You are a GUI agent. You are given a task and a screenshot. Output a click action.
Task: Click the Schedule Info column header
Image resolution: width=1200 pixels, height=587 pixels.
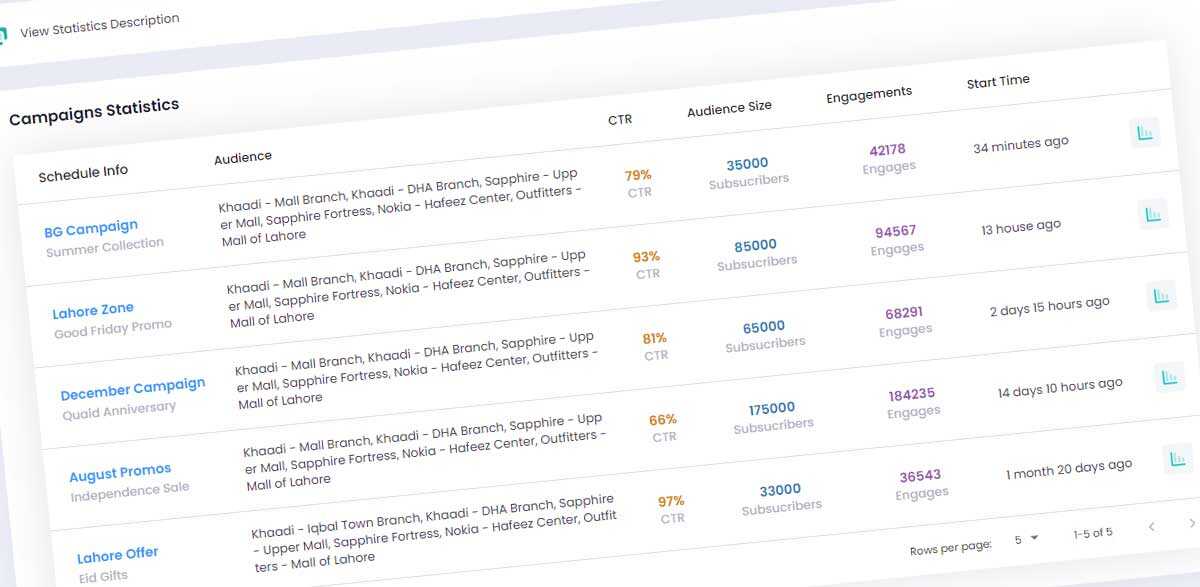[83, 173]
